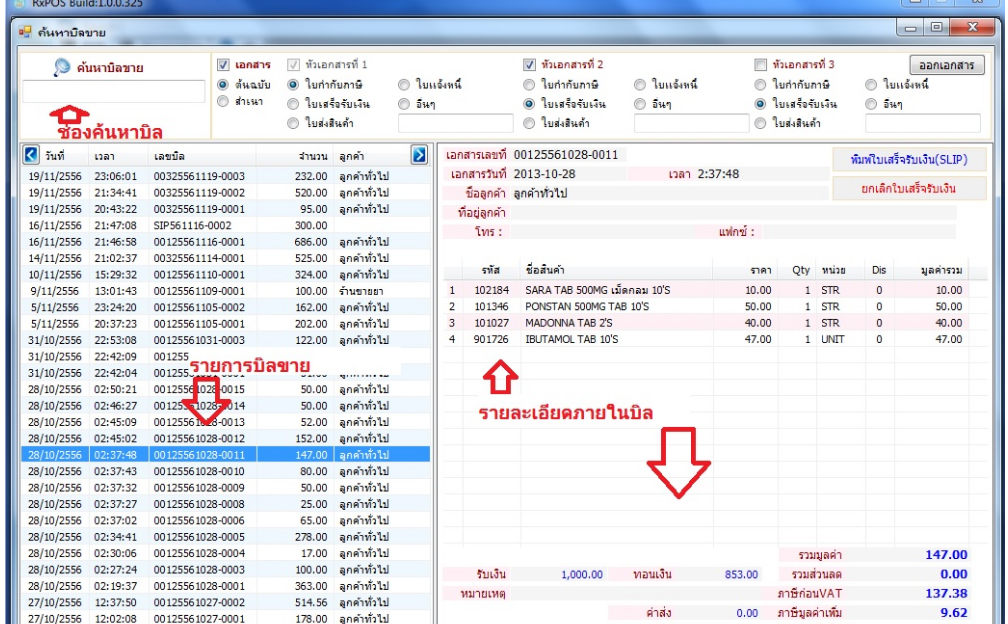This screenshot has height=624, width=1008.
Task: Toggle the เอกสาร checkbox
Action: point(223,64)
